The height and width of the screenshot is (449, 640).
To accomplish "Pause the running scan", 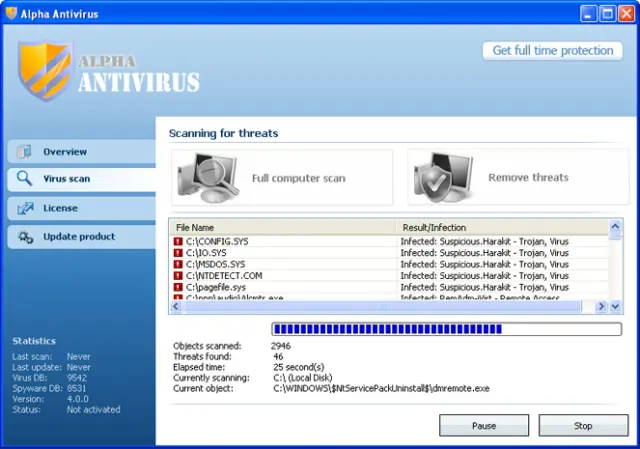I will (484, 426).
